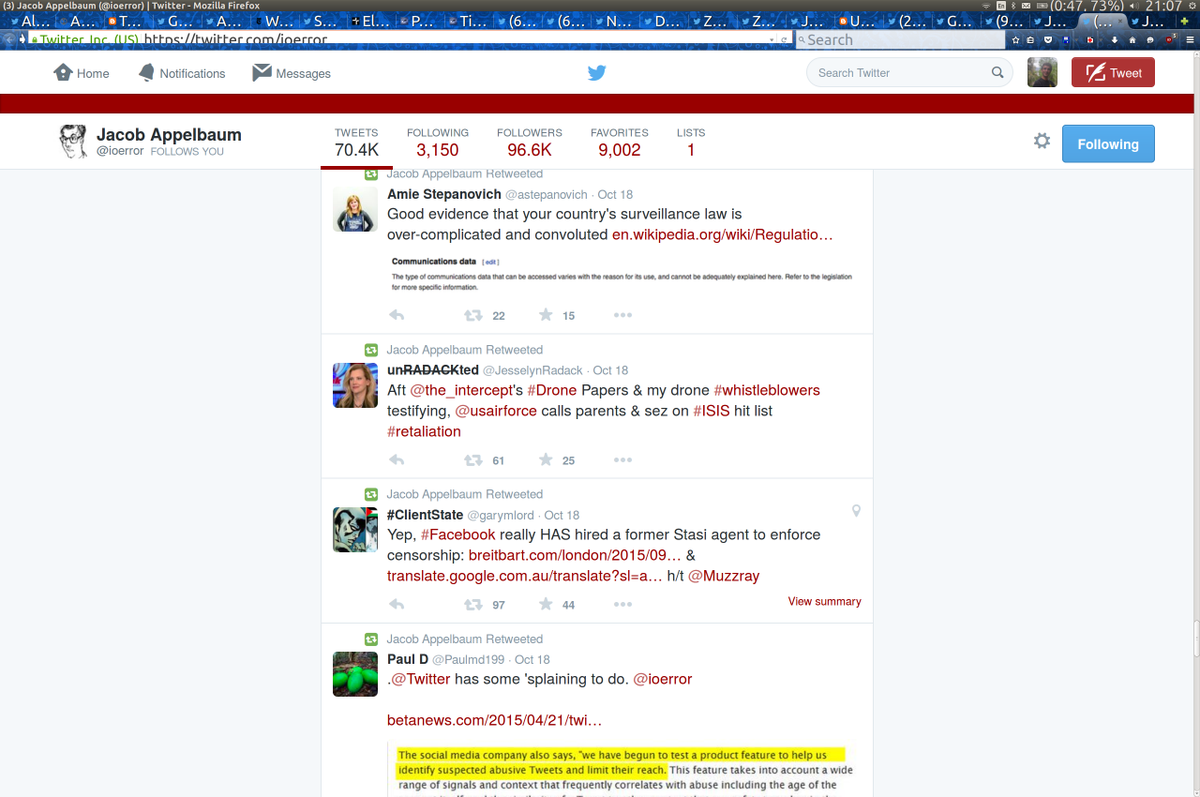The height and width of the screenshot is (797, 1200).
Task: Click Firefox home toolbar icon
Action: coord(1132,40)
